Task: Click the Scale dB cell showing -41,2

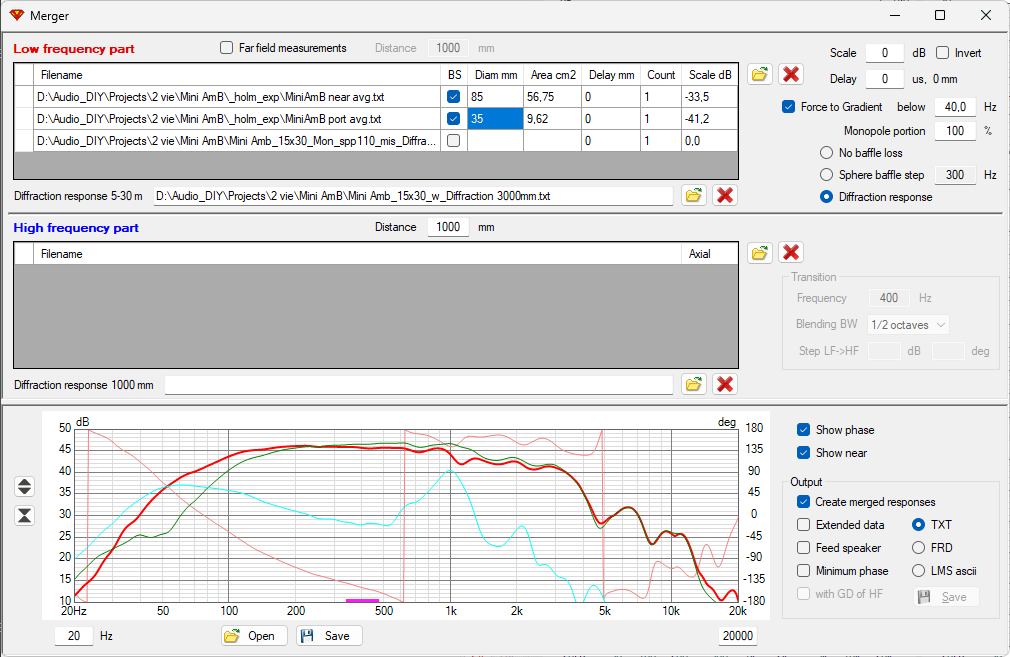Action: click(x=709, y=119)
